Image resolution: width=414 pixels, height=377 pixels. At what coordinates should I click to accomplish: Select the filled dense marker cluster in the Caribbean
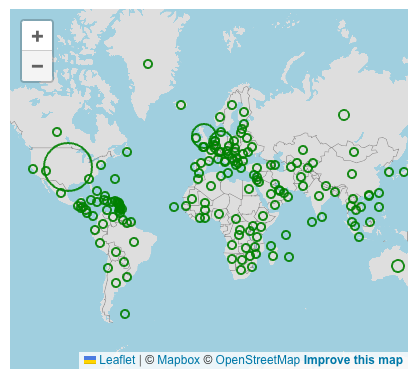tap(118, 205)
